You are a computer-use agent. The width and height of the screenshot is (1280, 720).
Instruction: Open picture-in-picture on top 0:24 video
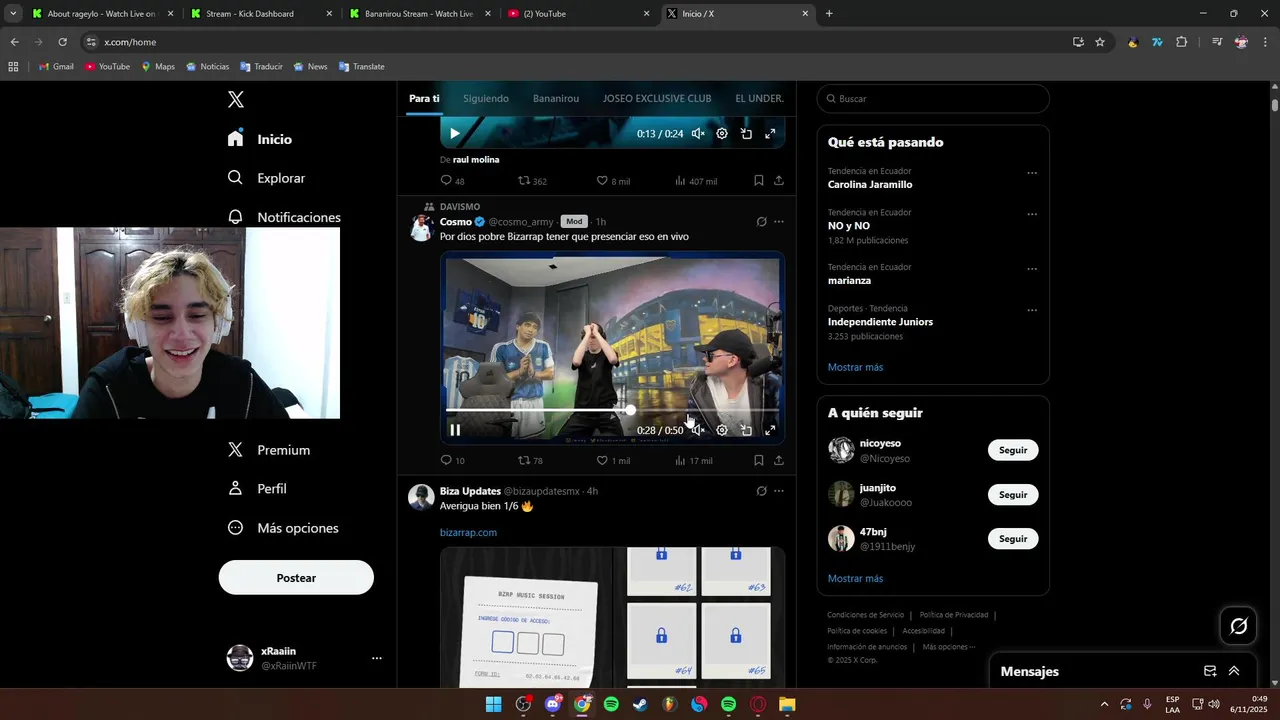pos(746,133)
